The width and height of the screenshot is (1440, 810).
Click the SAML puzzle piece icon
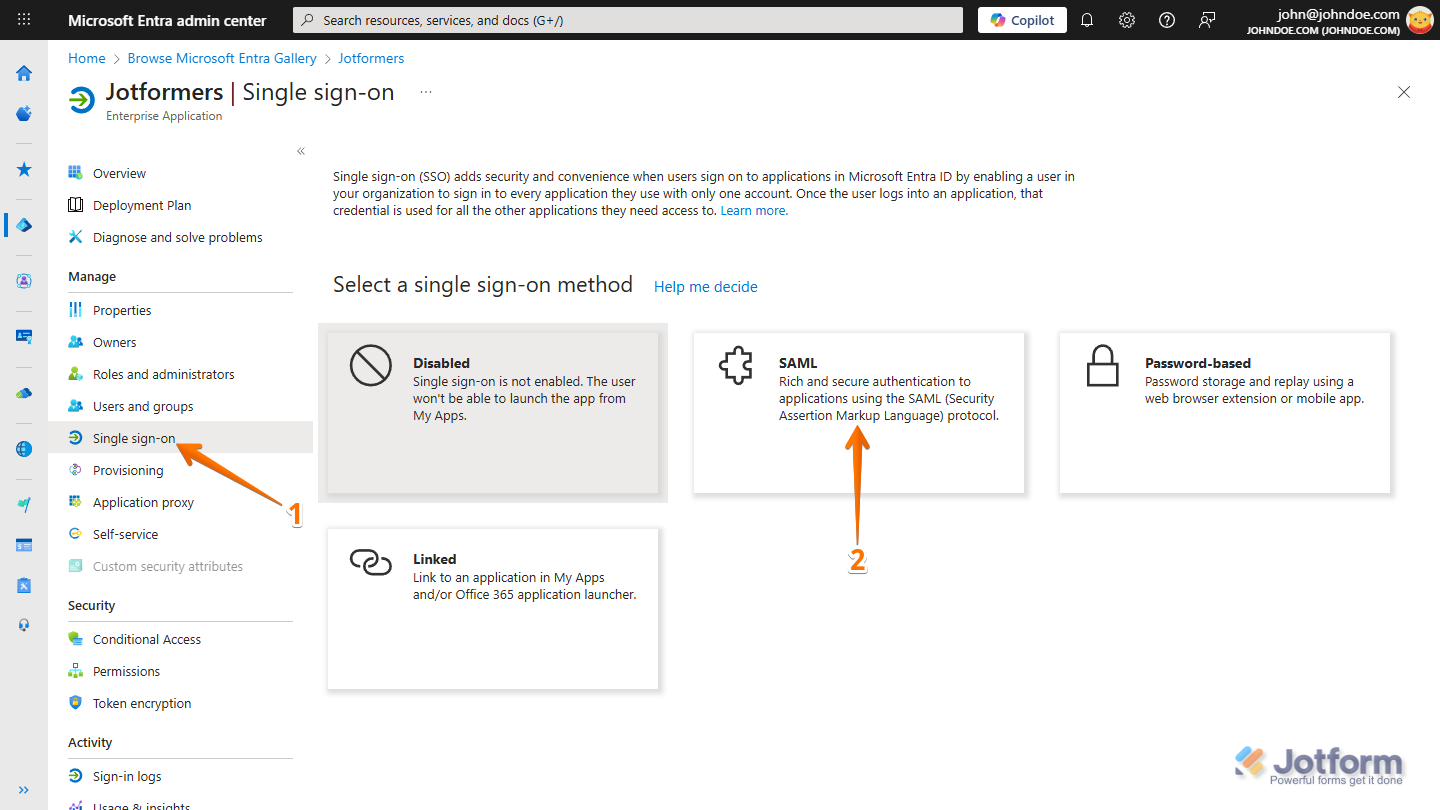tap(736, 366)
